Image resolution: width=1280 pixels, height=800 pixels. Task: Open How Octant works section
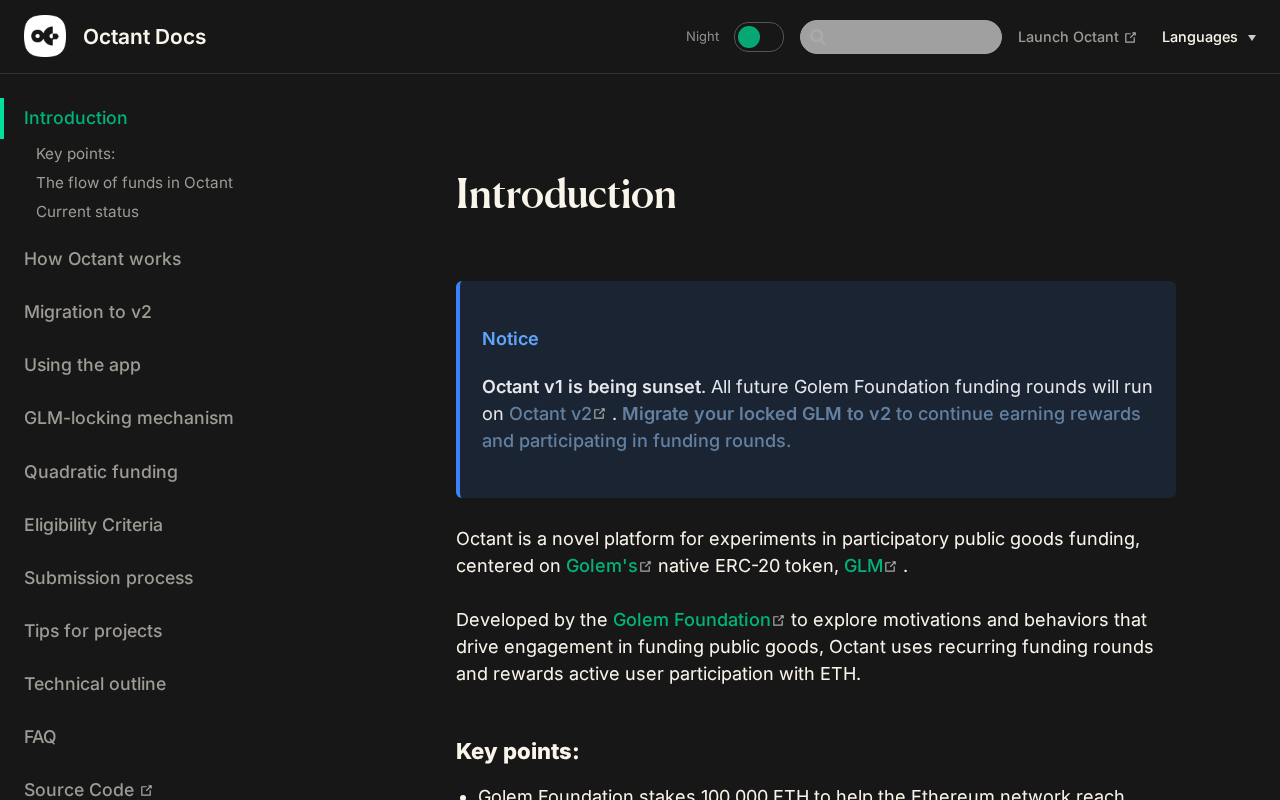103,259
